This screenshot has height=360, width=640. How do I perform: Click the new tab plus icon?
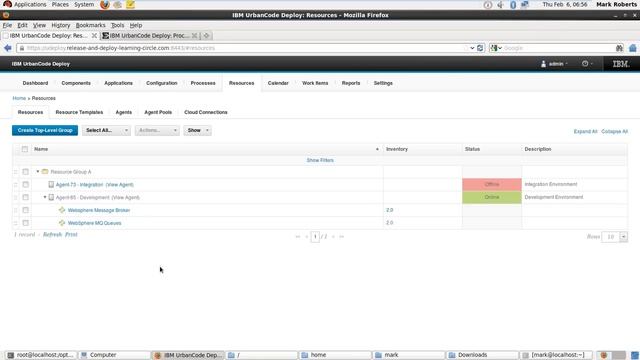pyautogui.click(x=206, y=36)
